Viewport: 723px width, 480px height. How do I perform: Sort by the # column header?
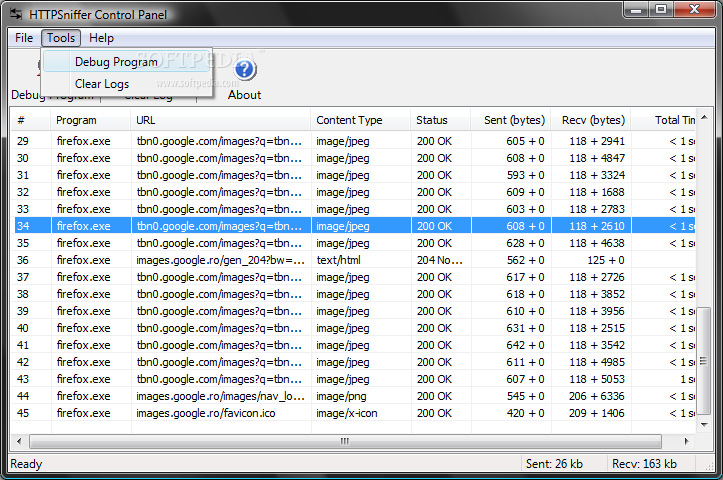pyautogui.click(x=30, y=120)
